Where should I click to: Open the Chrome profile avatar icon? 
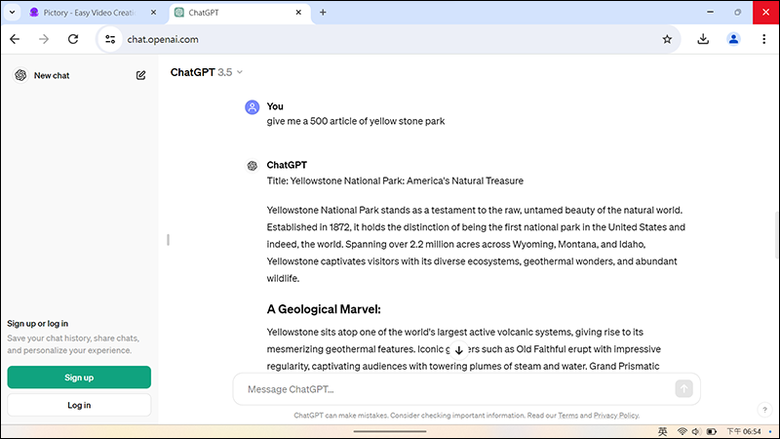coord(733,39)
